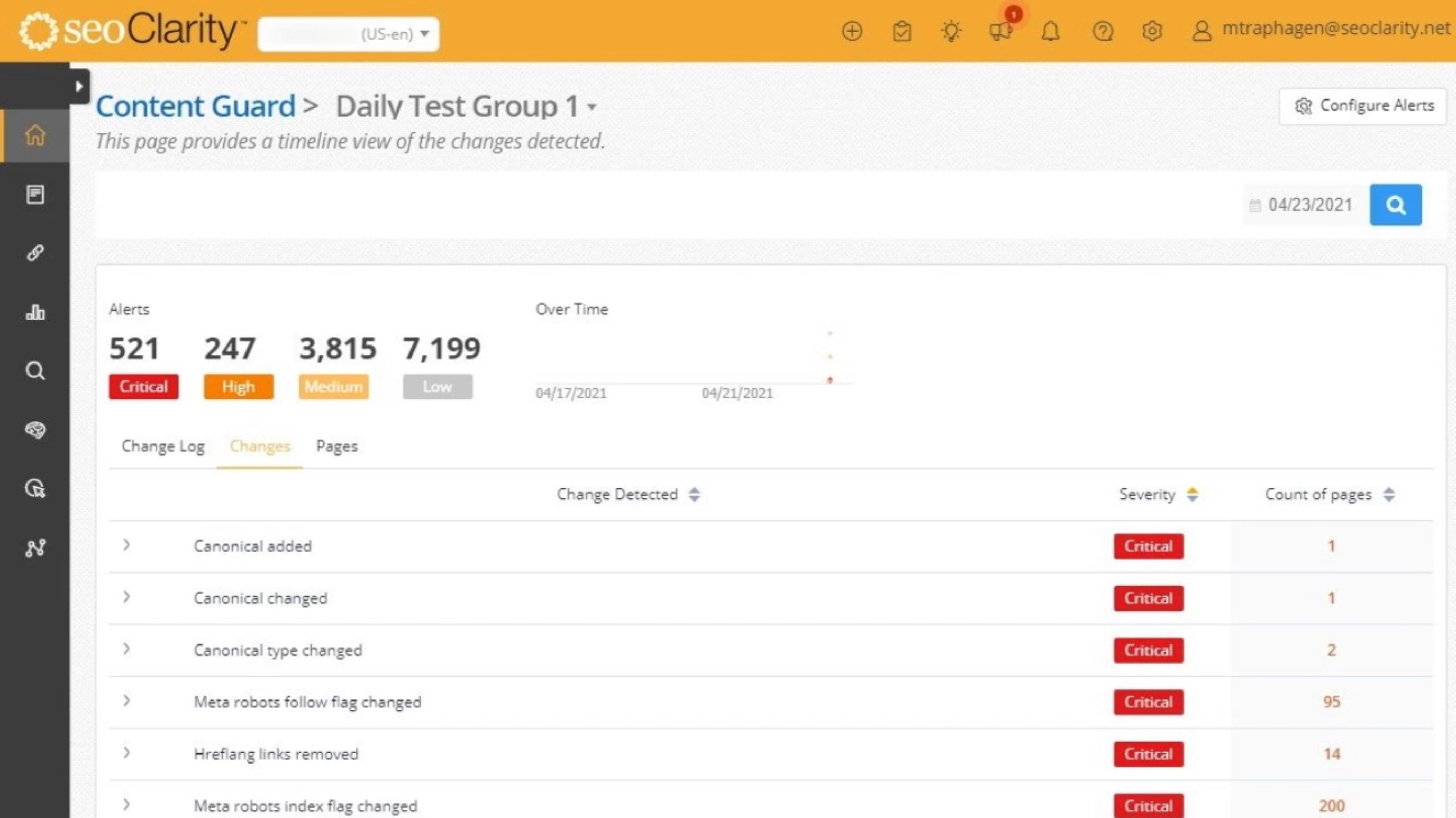Open the search icon in the sidebar
This screenshot has height=818, width=1456.
tap(35, 371)
